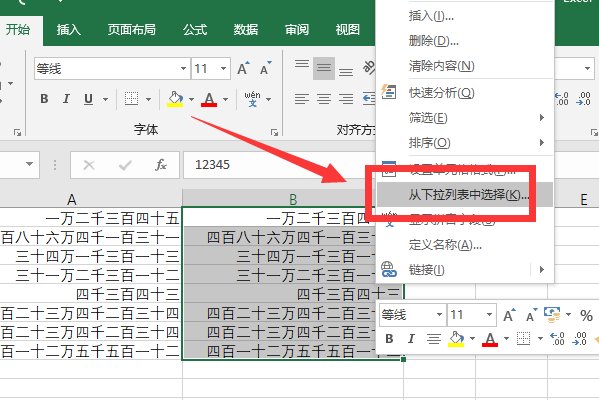Click the fx insert function icon

click(161, 165)
